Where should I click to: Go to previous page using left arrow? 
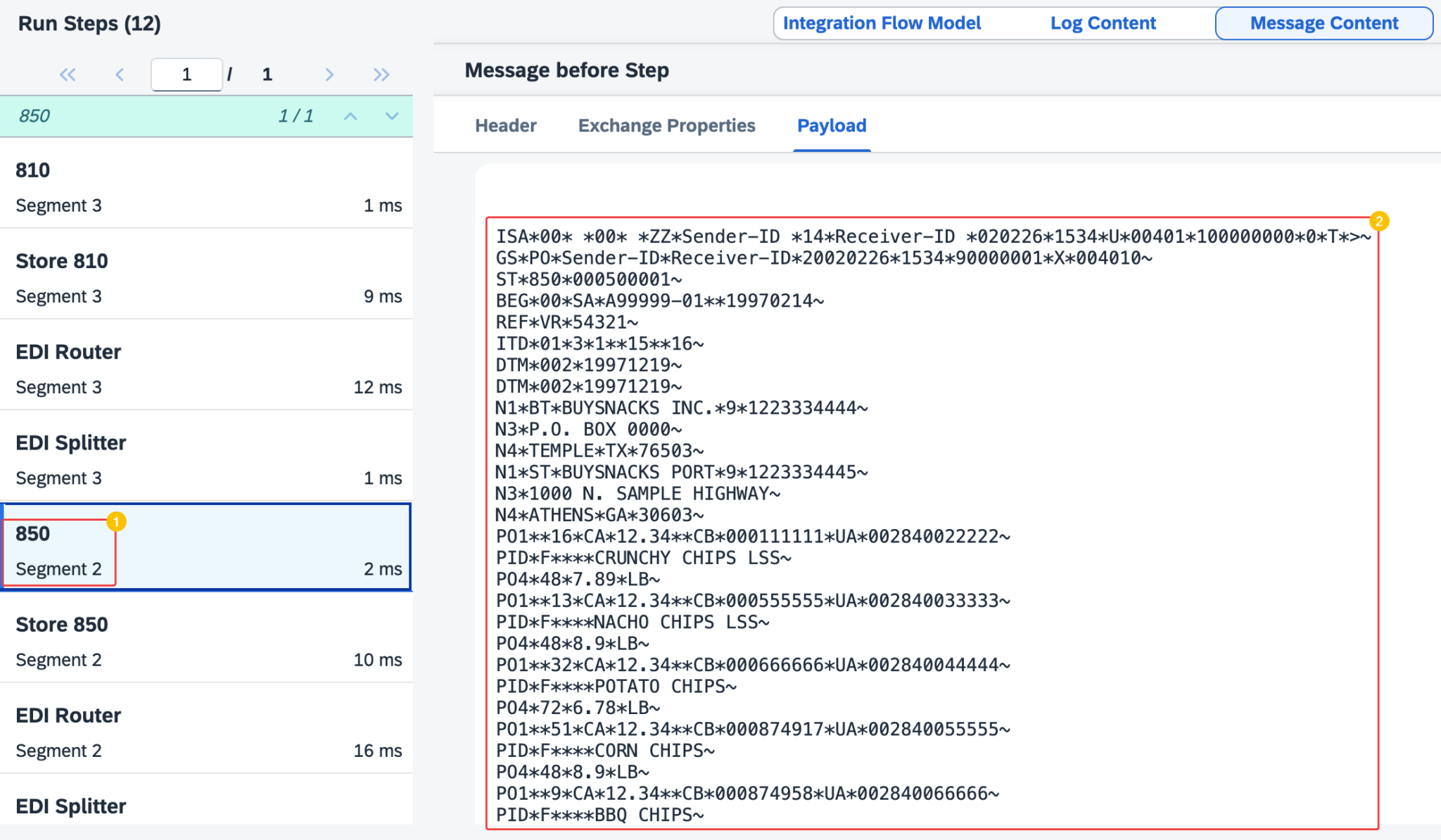(120, 74)
